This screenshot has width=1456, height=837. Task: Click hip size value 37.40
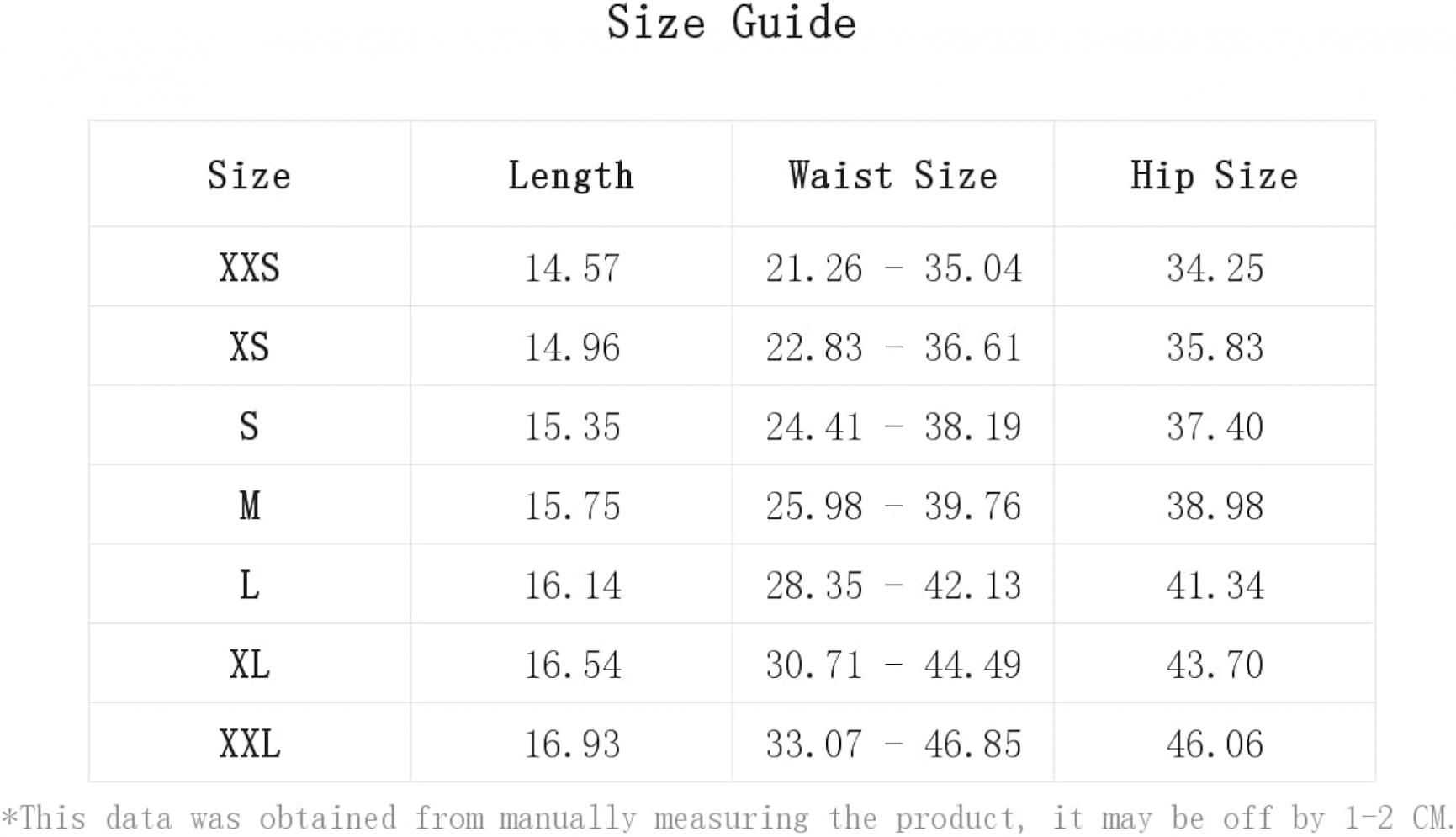coord(1215,426)
